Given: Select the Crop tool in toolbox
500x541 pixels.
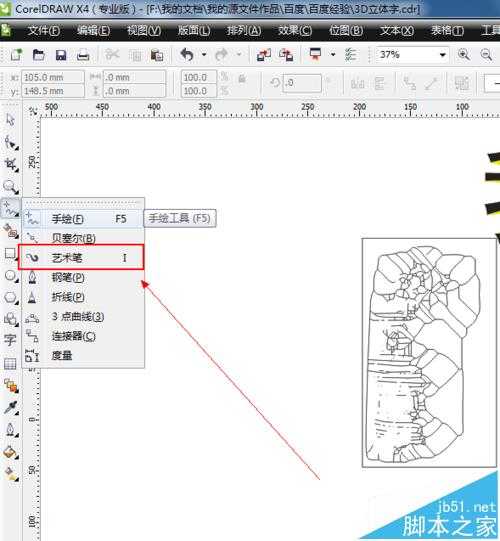Looking at the screenshot, I should (x=10, y=165).
